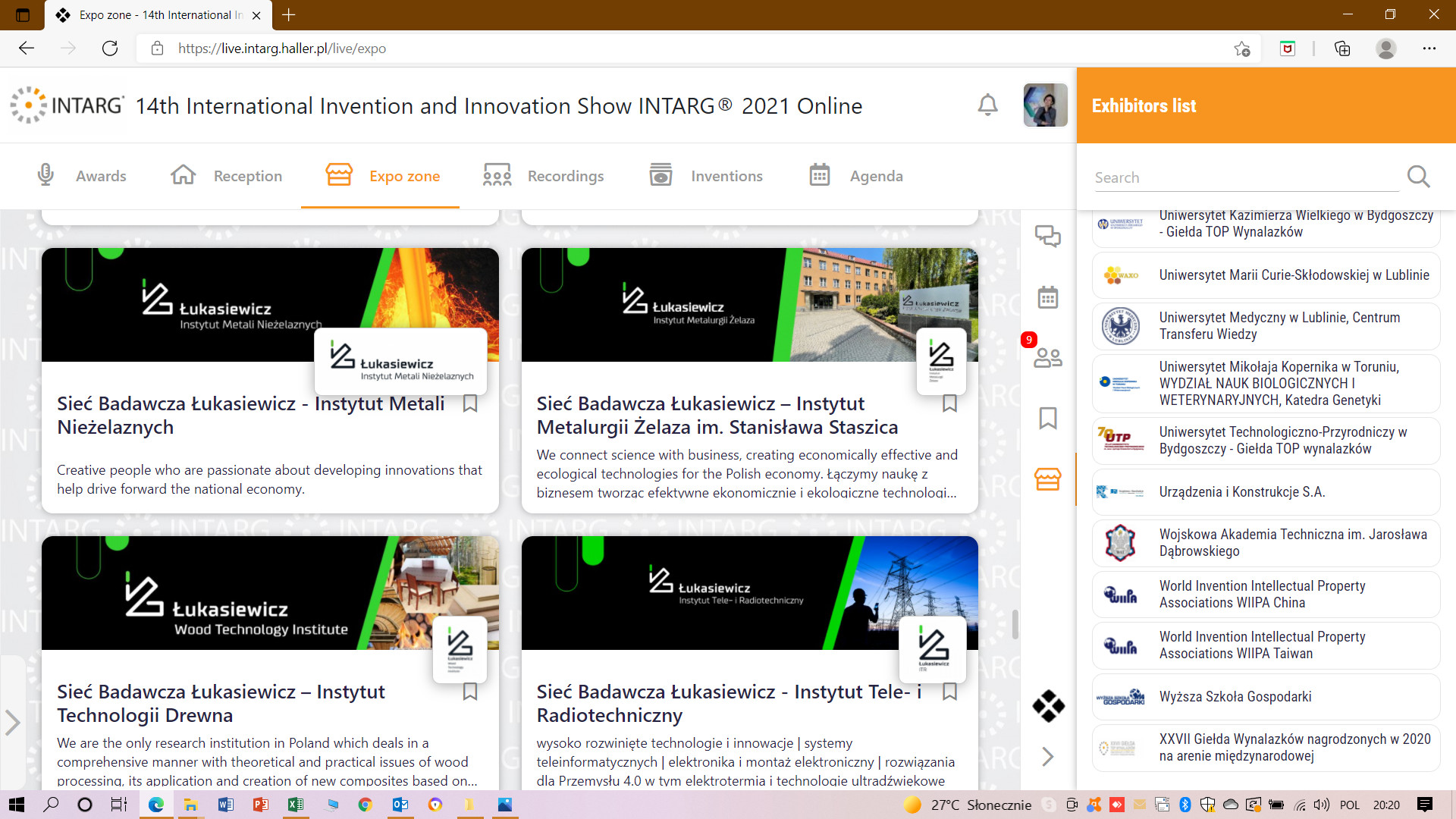
Task: Open Windows notification center icon
Action: click(1425, 805)
